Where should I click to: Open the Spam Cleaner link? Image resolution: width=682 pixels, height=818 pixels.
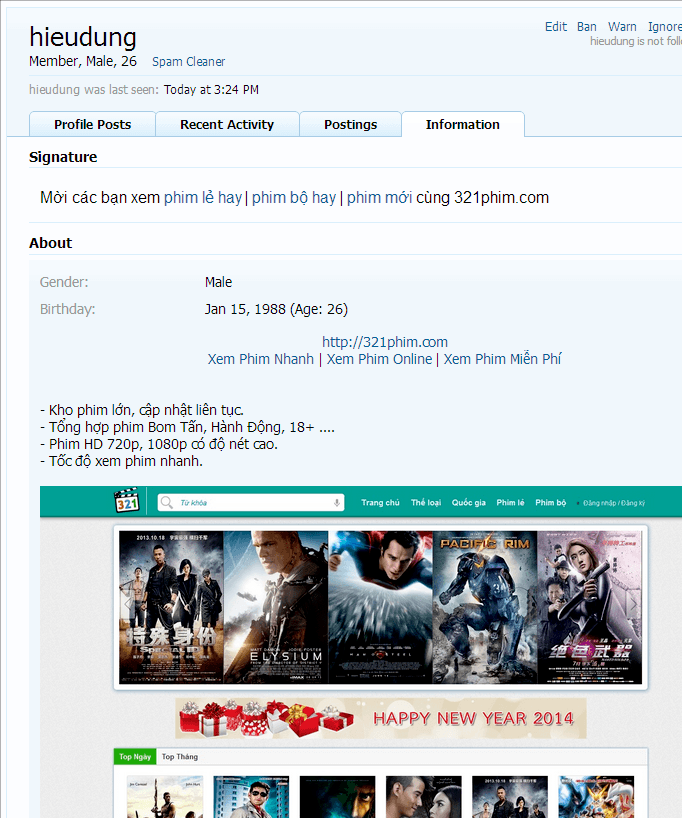188,62
